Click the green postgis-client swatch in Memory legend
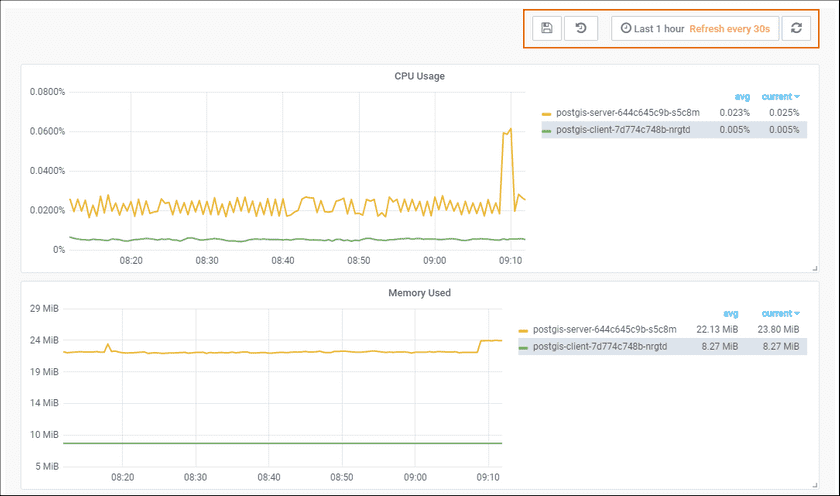The width and height of the screenshot is (840, 496). point(523,348)
